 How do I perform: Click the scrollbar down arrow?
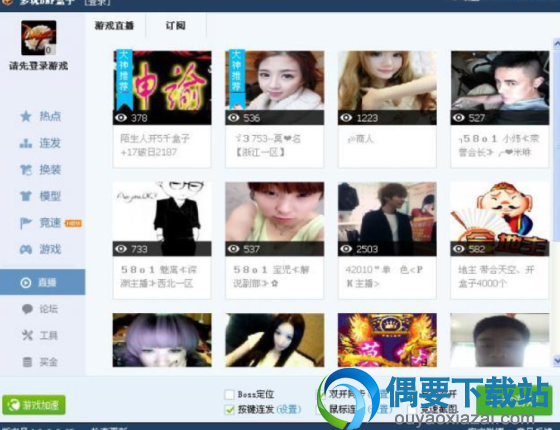[556, 360]
